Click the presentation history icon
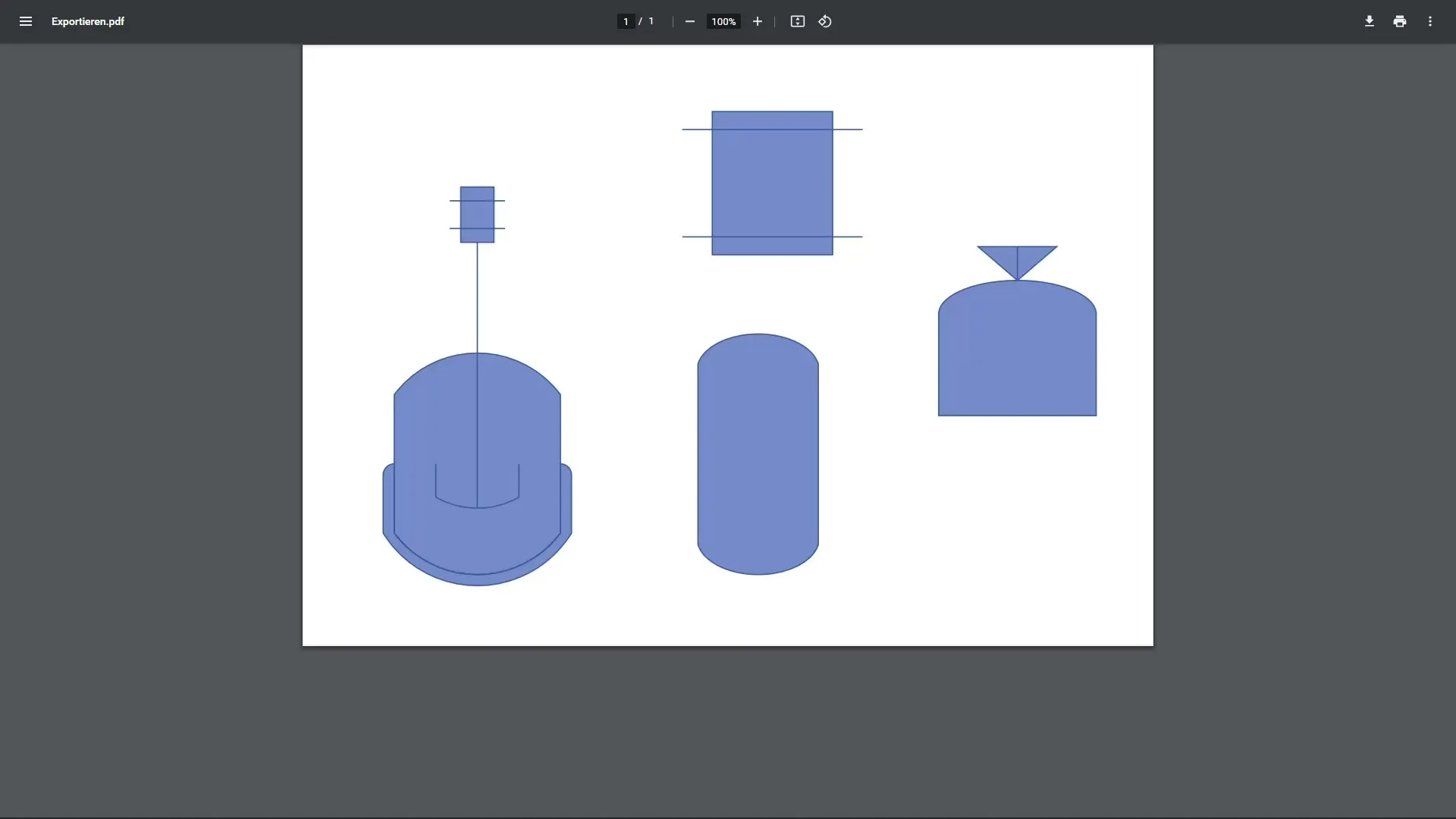Image resolution: width=1456 pixels, height=819 pixels. click(826, 21)
